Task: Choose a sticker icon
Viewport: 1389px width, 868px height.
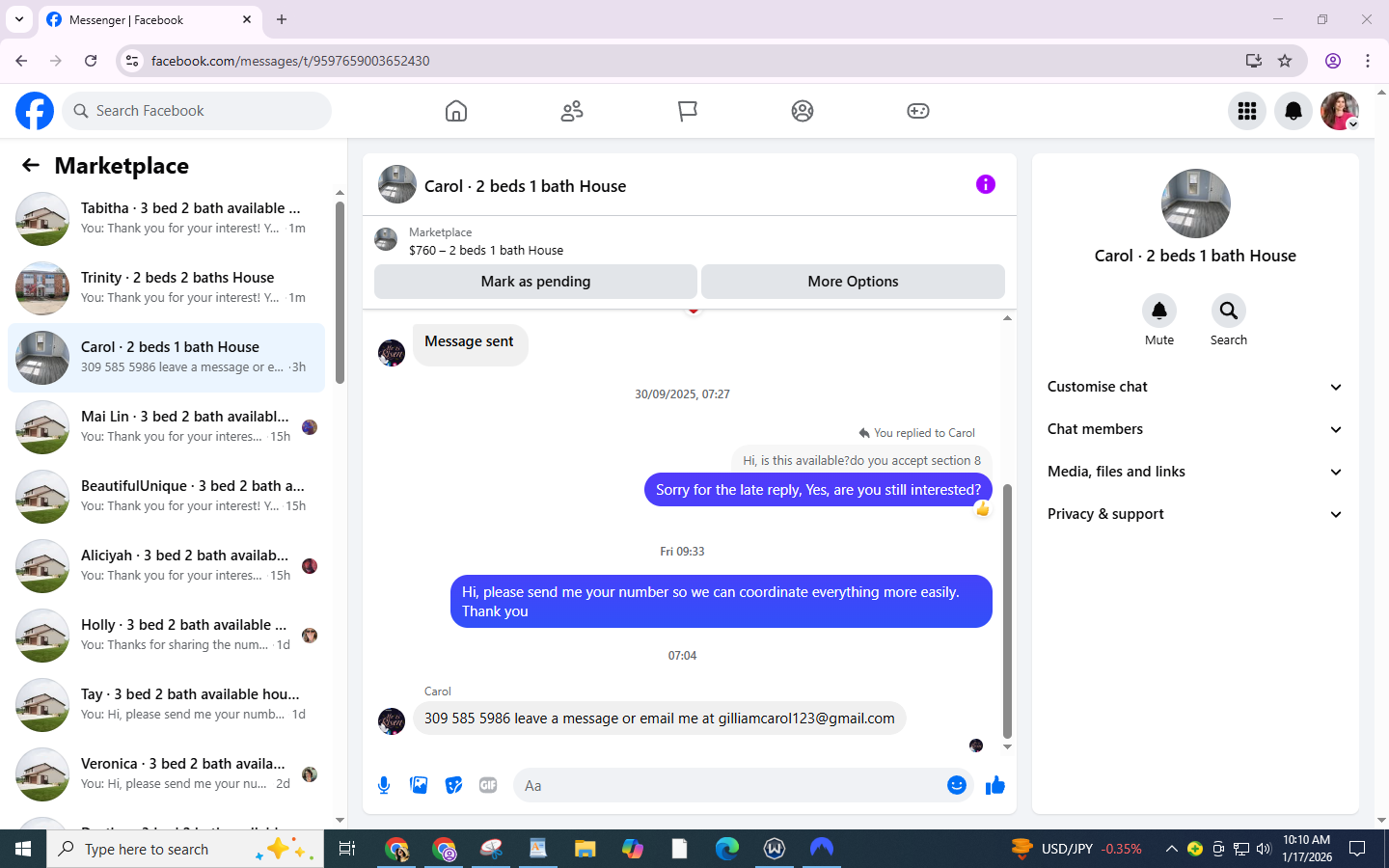Action: (453, 785)
